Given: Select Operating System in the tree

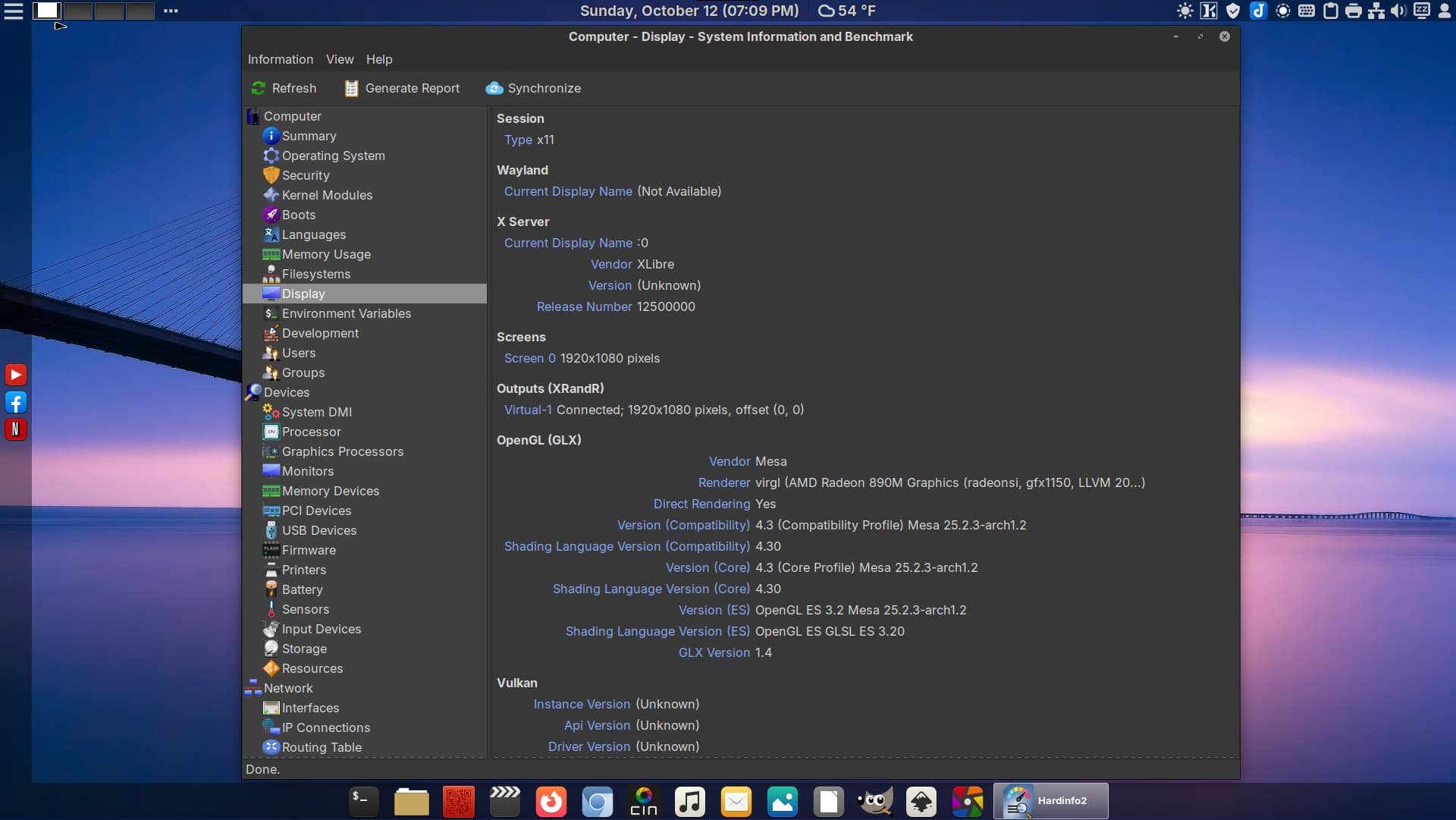Looking at the screenshot, I should [x=333, y=156].
